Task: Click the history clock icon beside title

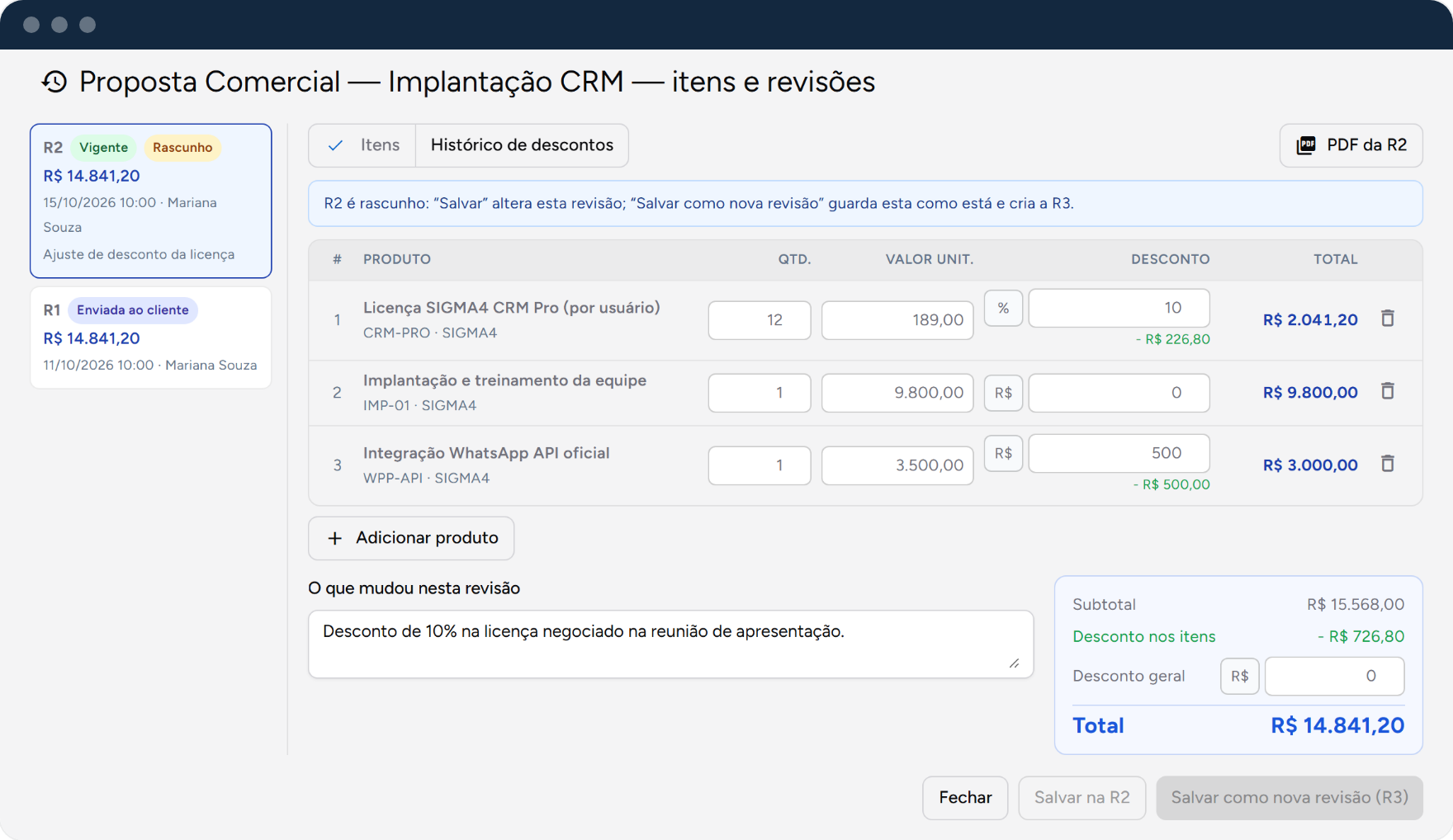Action: coord(54,82)
